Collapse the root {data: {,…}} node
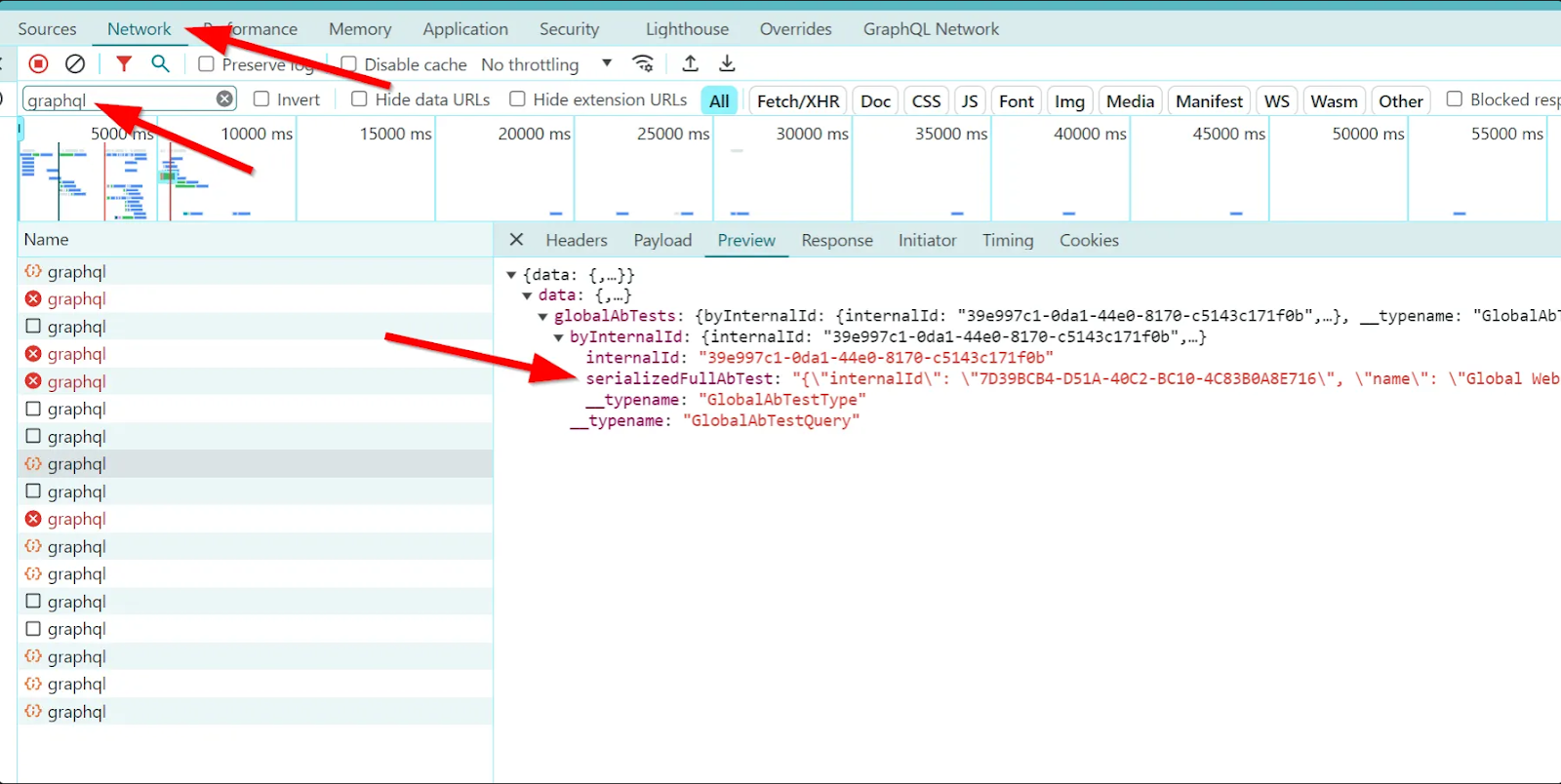1561x784 pixels. pos(511,275)
